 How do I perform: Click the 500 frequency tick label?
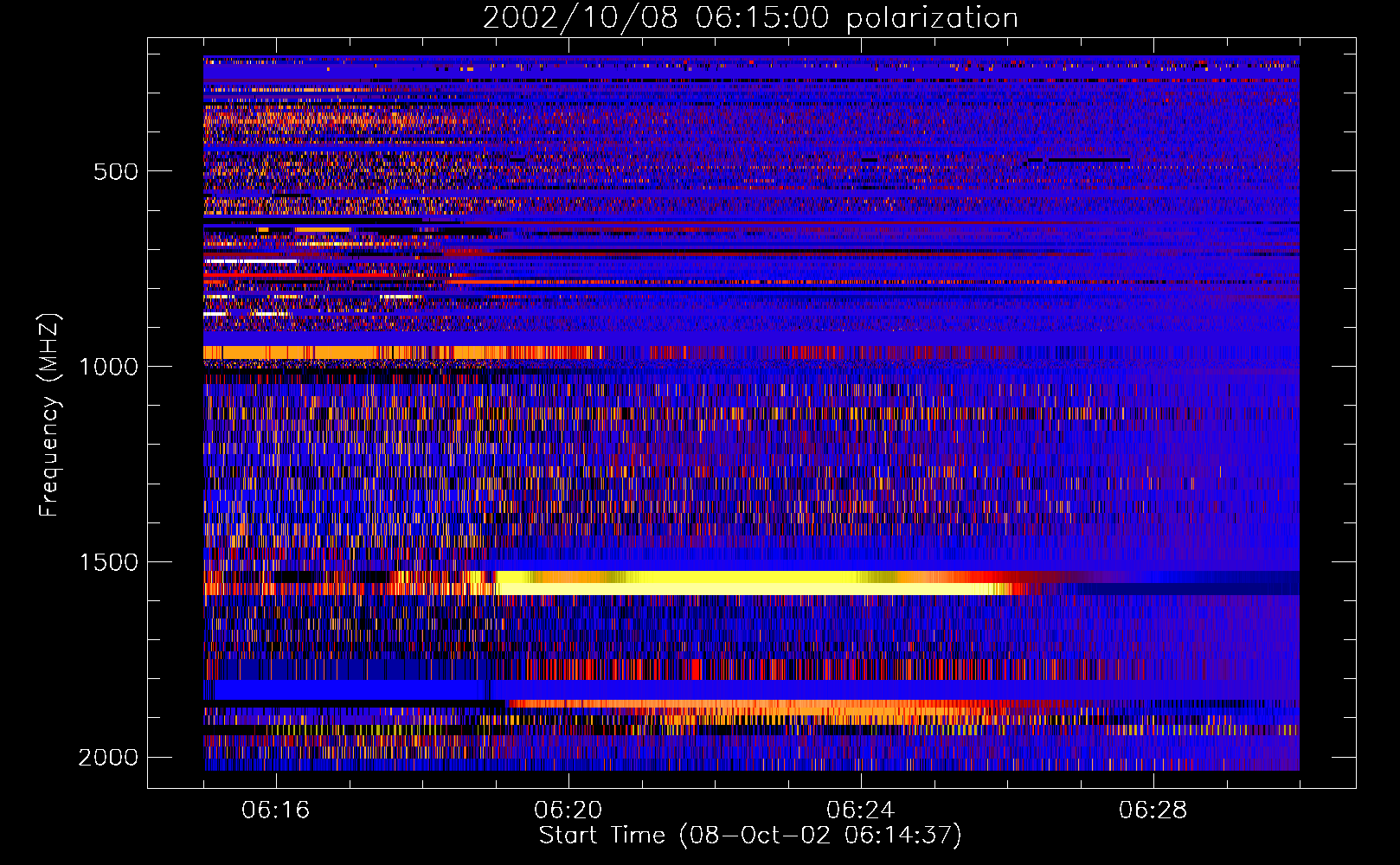point(116,171)
